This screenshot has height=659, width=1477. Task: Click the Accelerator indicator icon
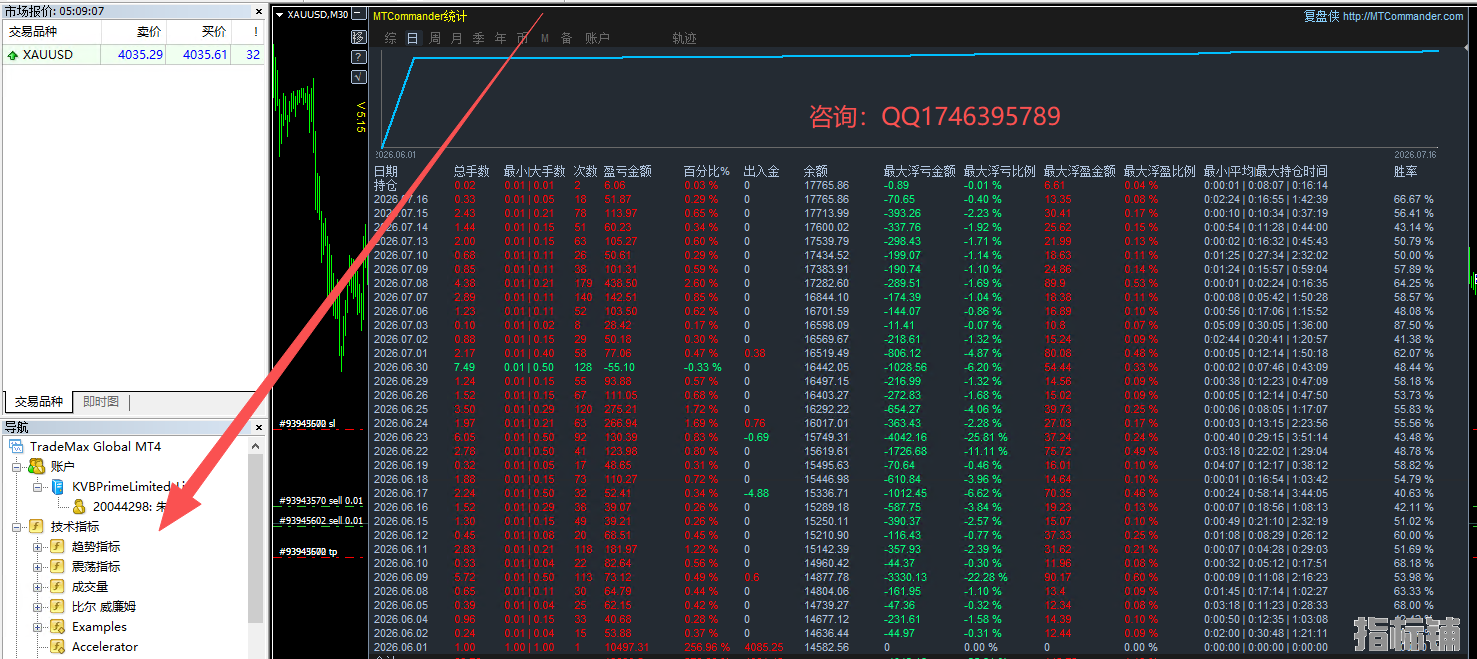click(x=58, y=646)
